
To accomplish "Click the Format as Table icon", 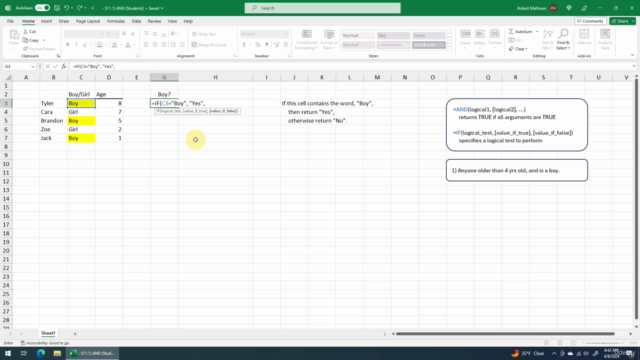I will tap(329, 34).
